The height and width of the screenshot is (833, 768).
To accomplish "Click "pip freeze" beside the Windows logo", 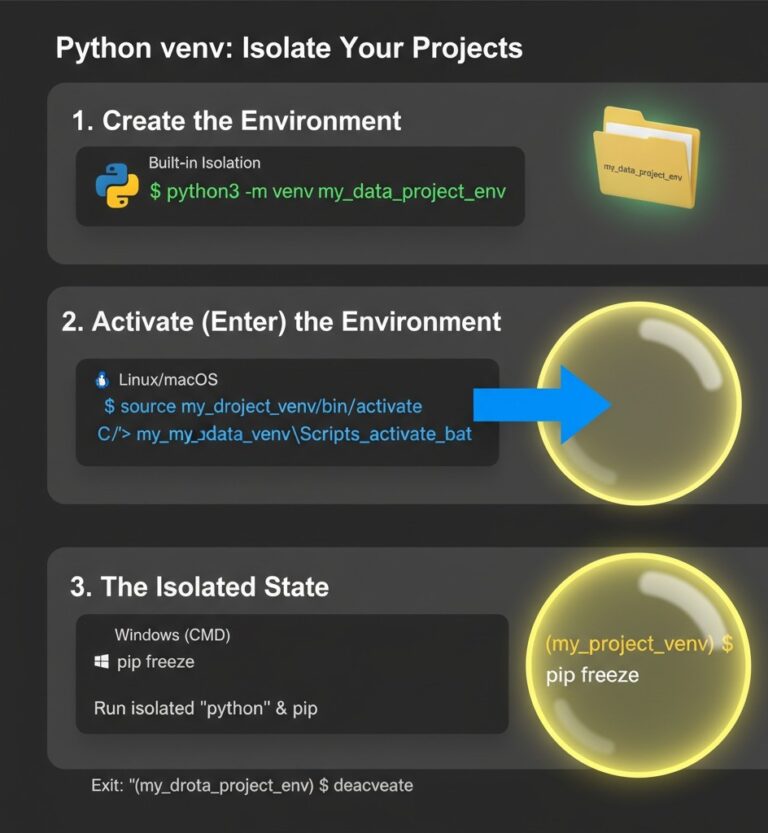I will coord(156,662).
